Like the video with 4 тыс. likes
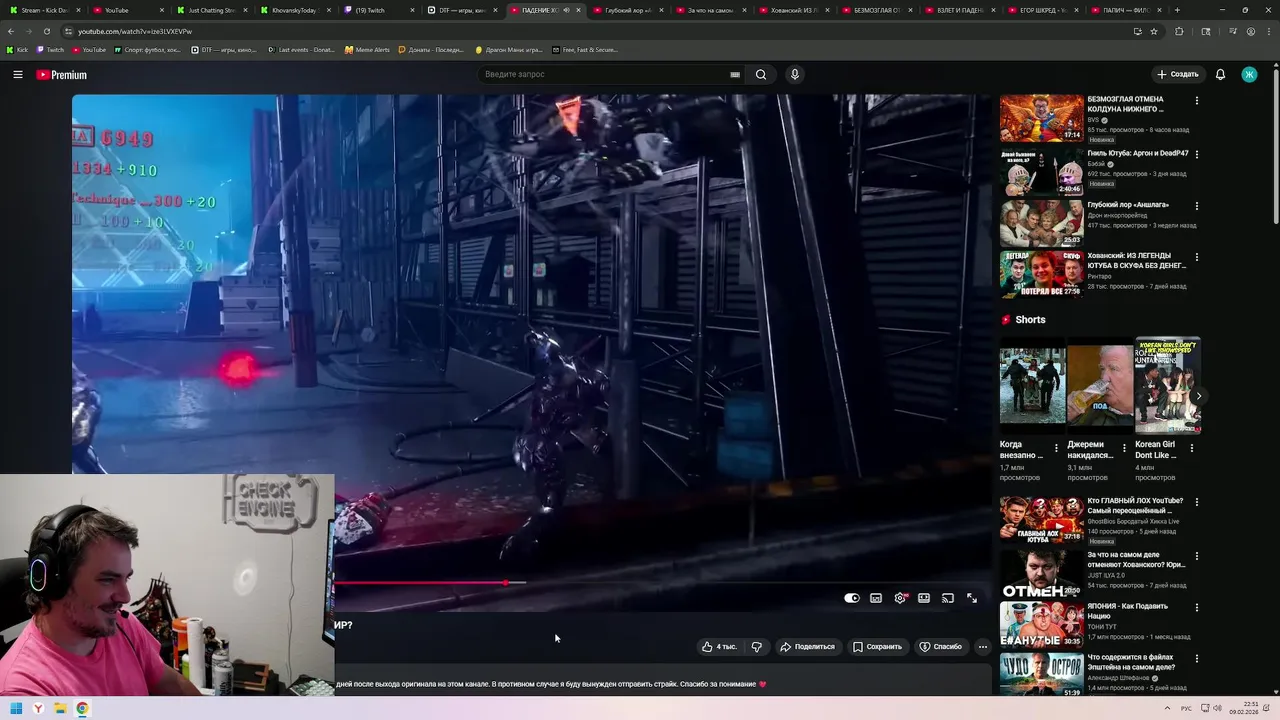1280x720 pixels. [719, 646]
